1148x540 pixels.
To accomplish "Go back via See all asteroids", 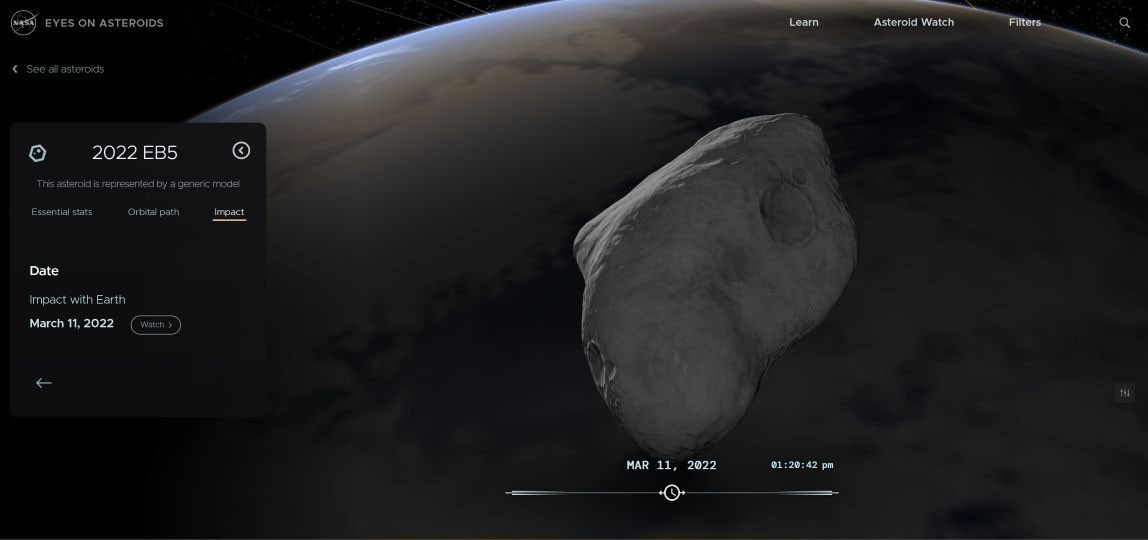I will (x=59, y=69).
